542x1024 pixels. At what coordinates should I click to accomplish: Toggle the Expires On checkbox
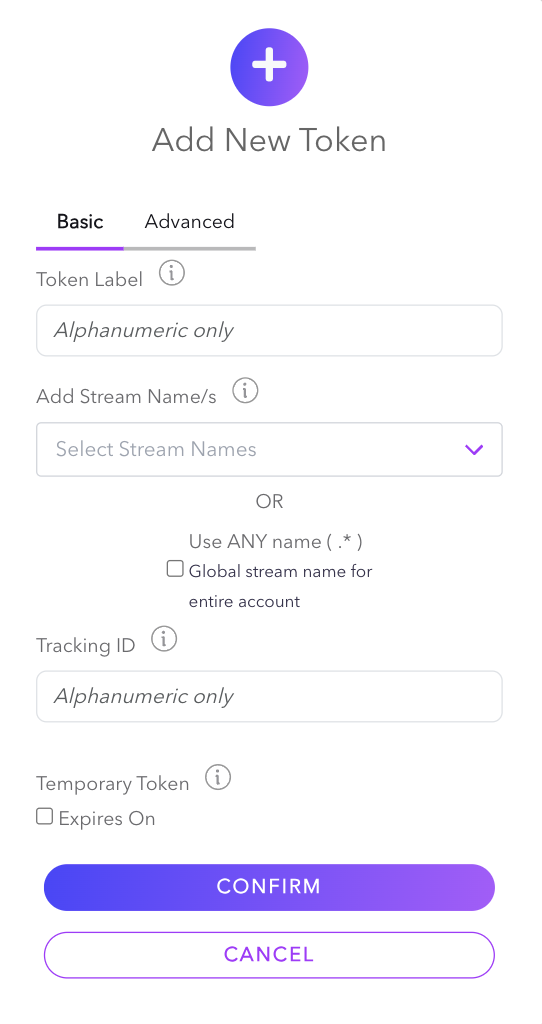click(44, 816)
